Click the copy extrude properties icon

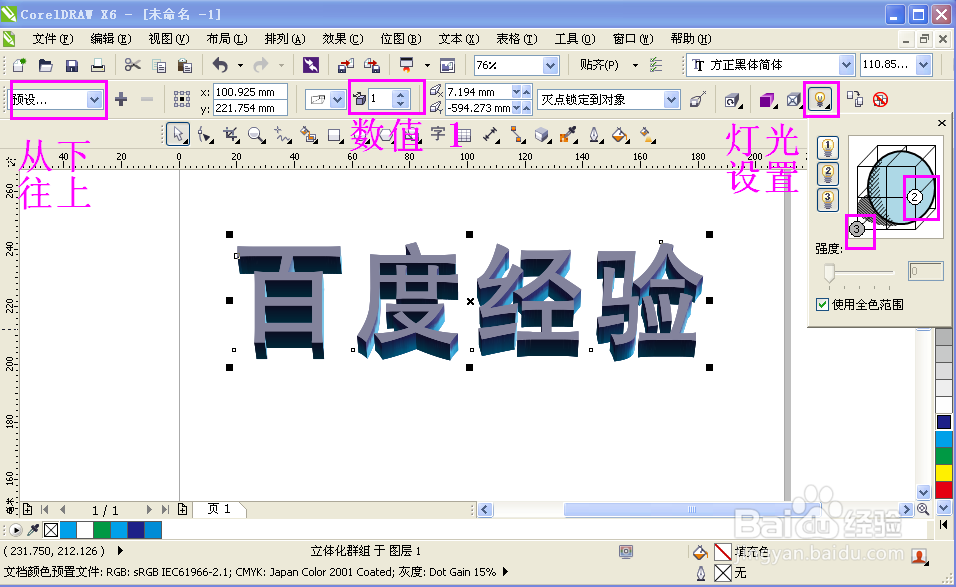pos(856,99)
